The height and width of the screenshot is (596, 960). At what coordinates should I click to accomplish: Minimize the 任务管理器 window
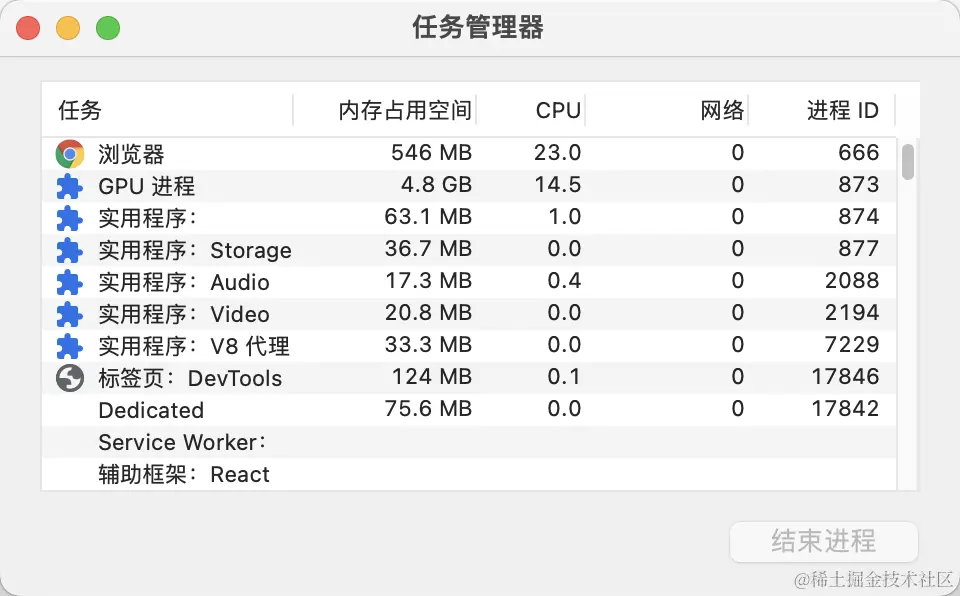(x=68, y=28)
